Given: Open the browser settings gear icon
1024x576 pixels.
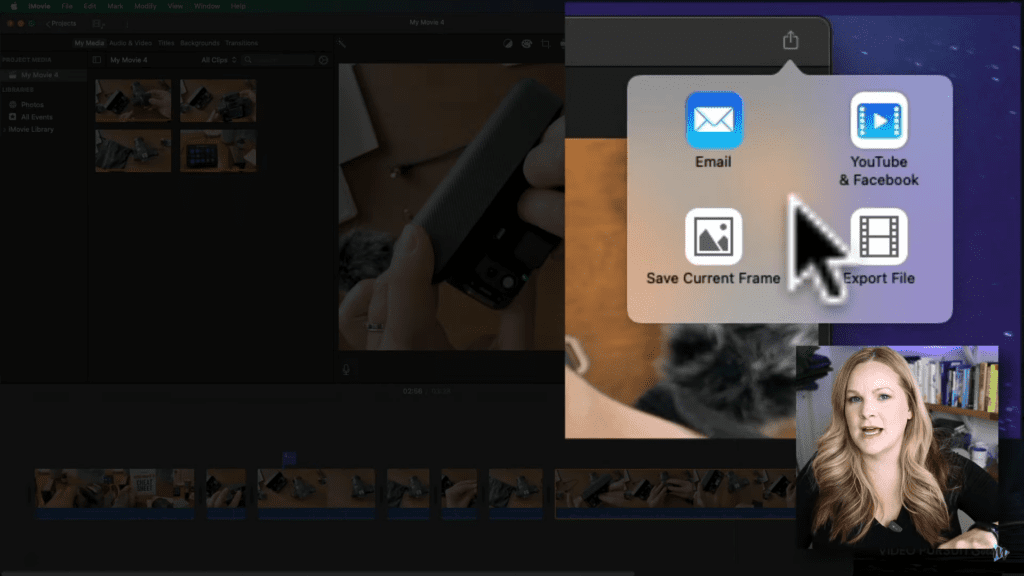Looking at the screenshot, I should (323, 60).
